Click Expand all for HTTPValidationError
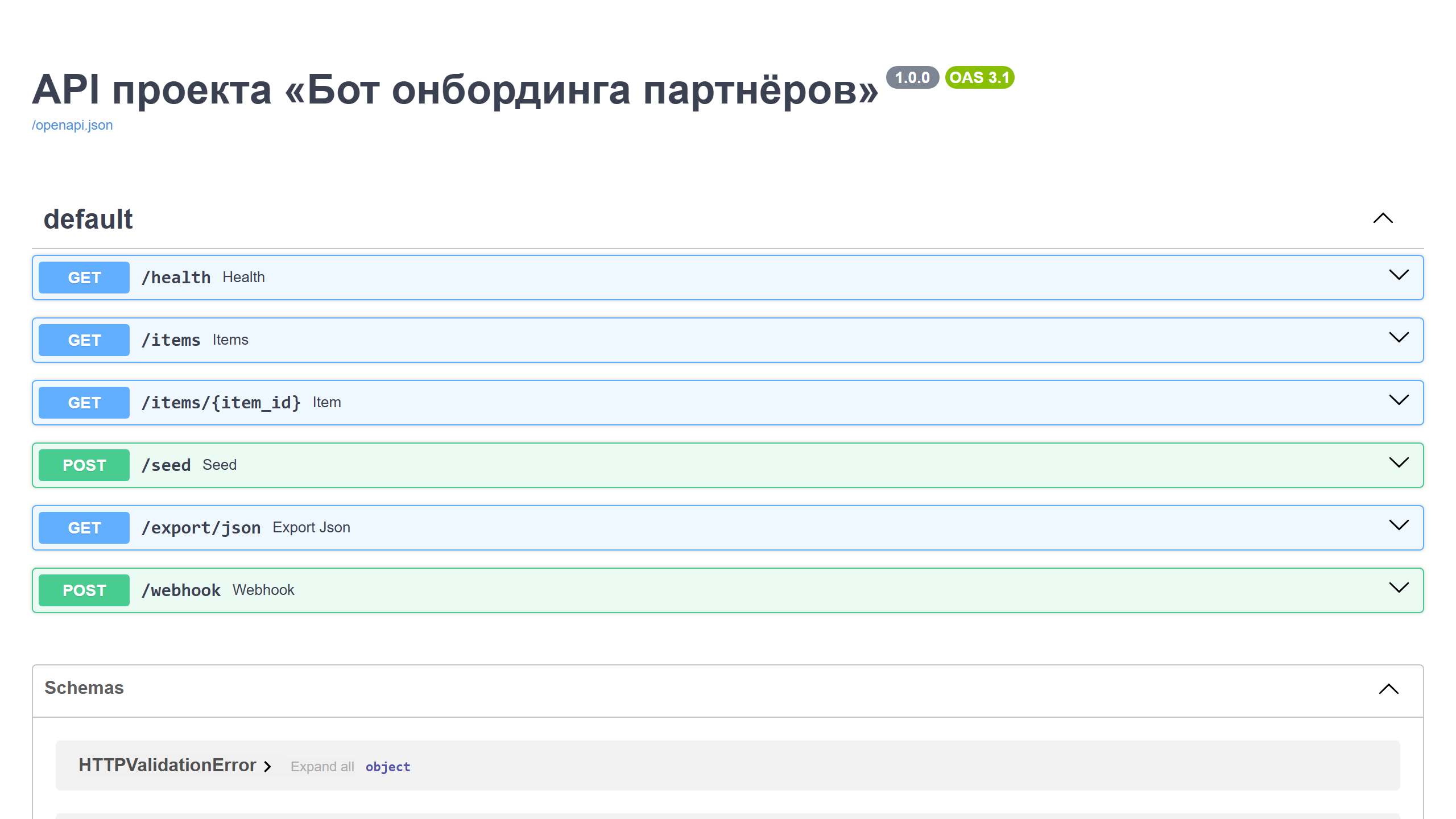This screenshot has width=1456, height=819. (322, 766)
